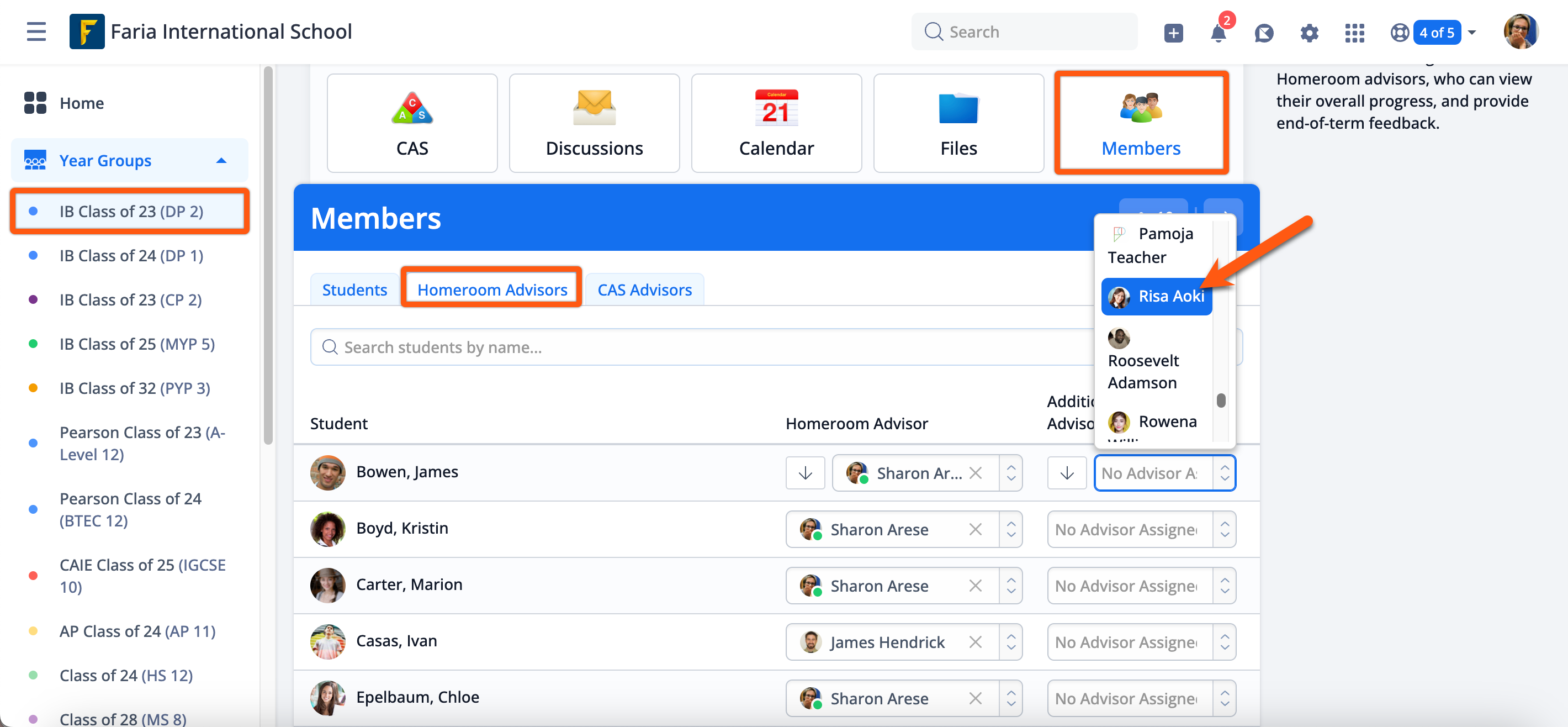Open the Calendar tile
The height and width of the screenshot is (727, 1568).
coord(776,123)
